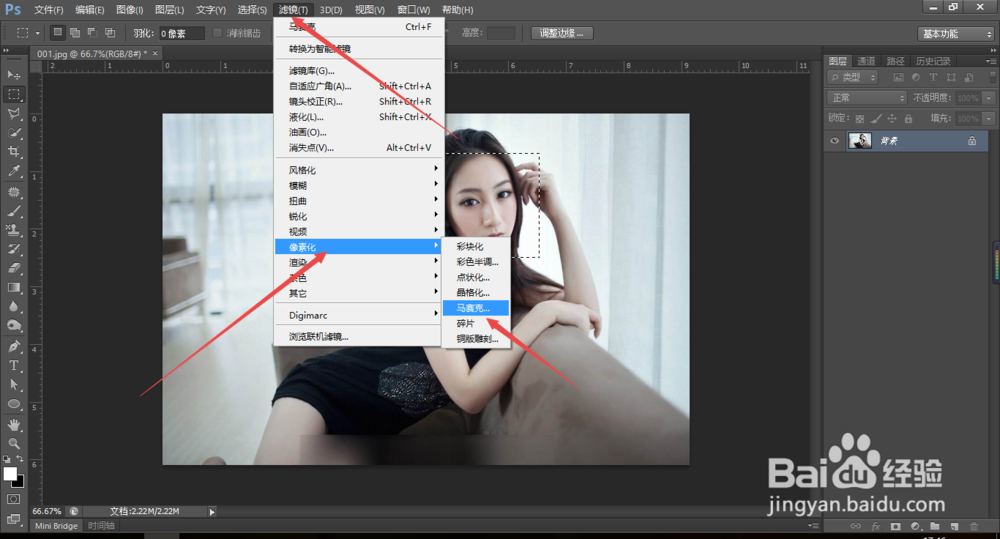Select the Crop tool
Image resolution: width=1000 pixels, height=539 pixels.
pyautogui.click(x=13, y=152)
